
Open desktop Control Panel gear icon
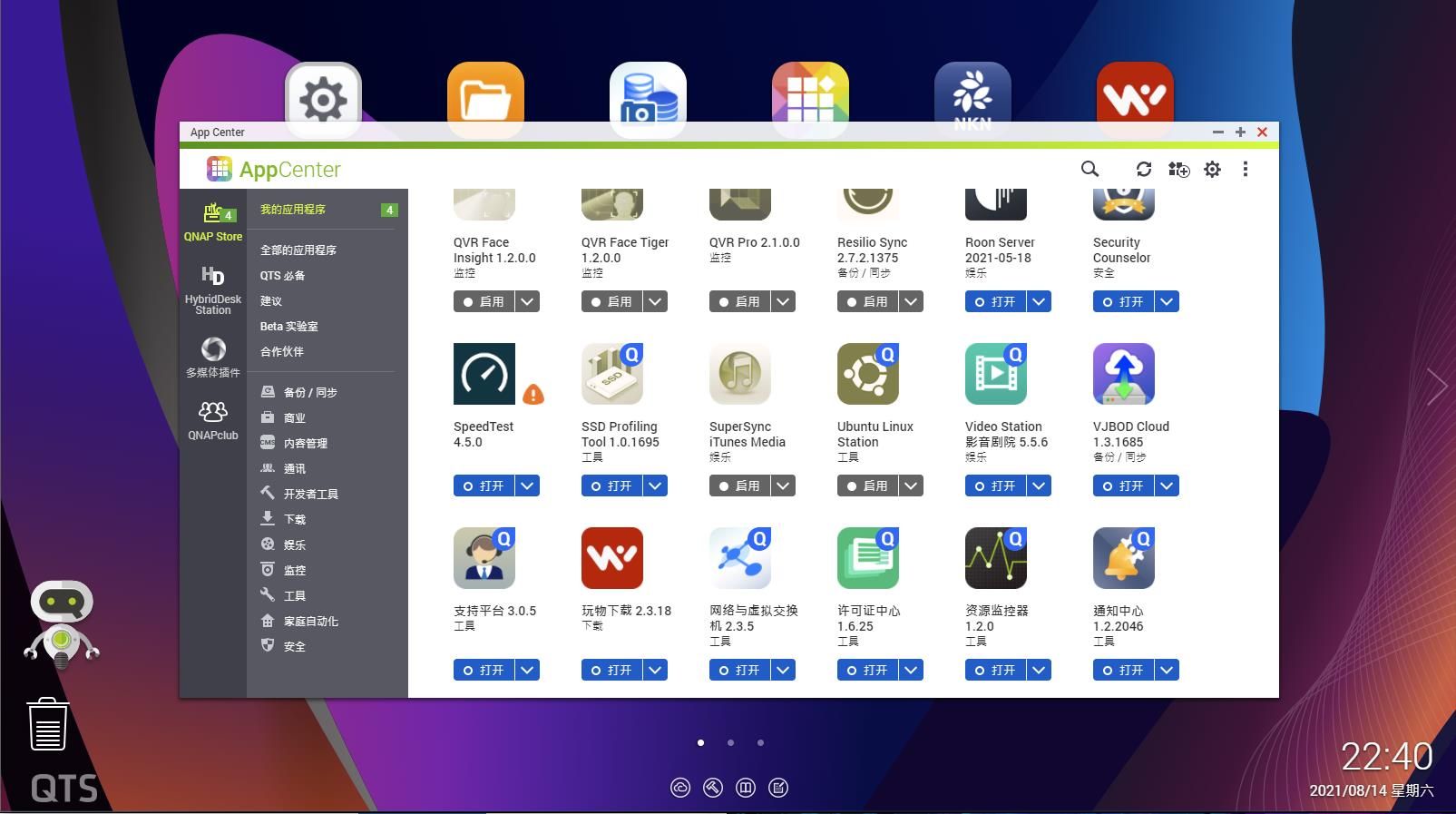323,93
